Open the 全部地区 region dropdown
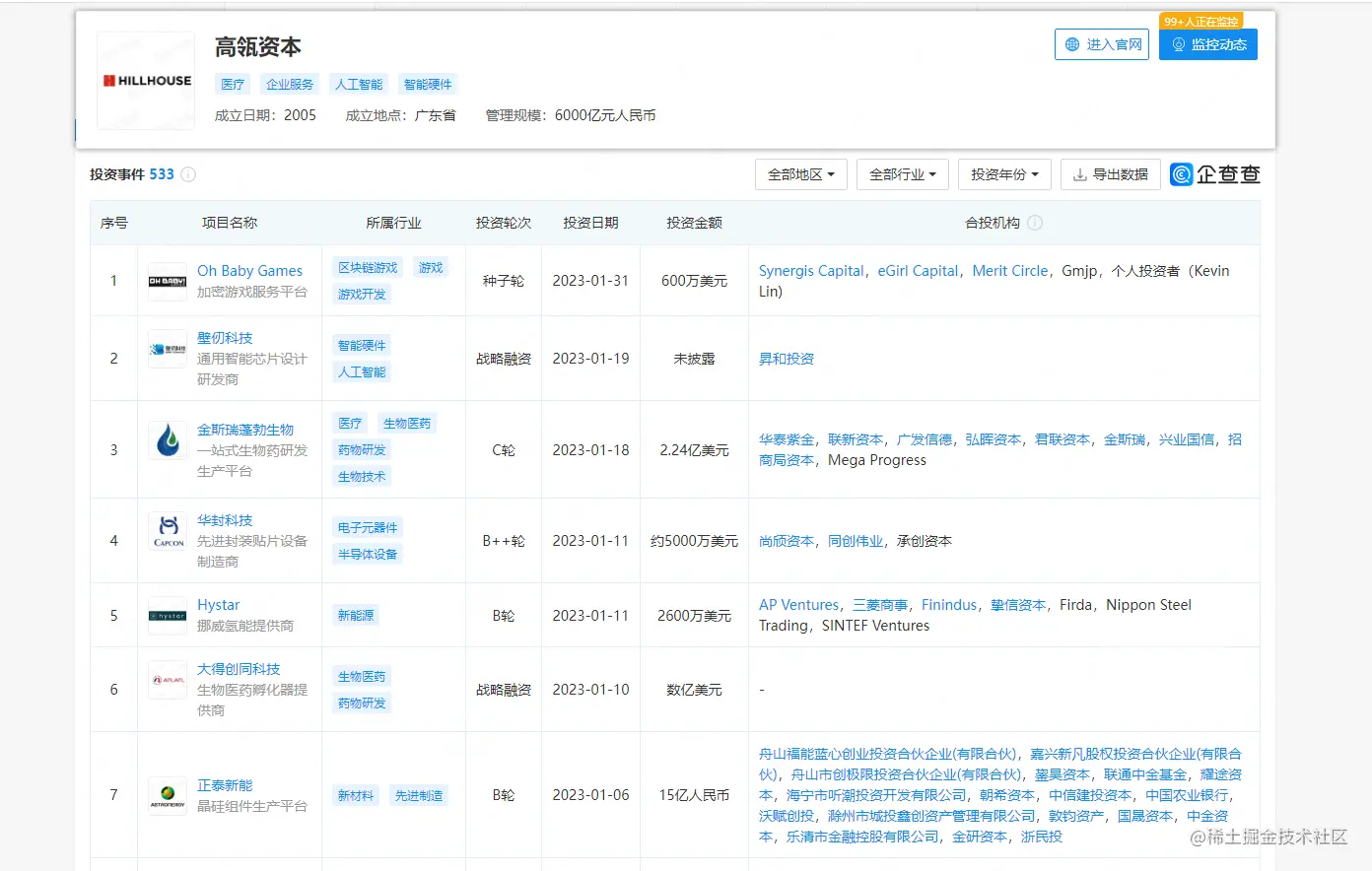 (x=801, y=174)
